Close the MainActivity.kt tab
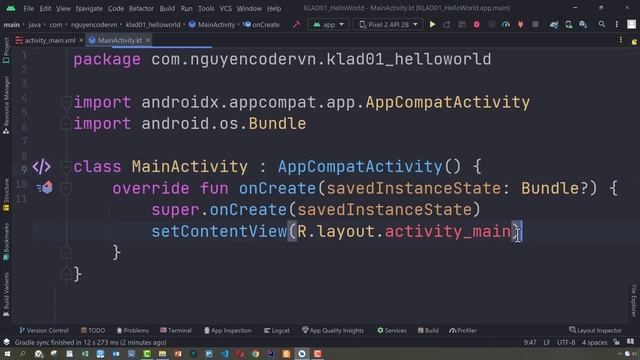The image size is (640, 360). 148,40
